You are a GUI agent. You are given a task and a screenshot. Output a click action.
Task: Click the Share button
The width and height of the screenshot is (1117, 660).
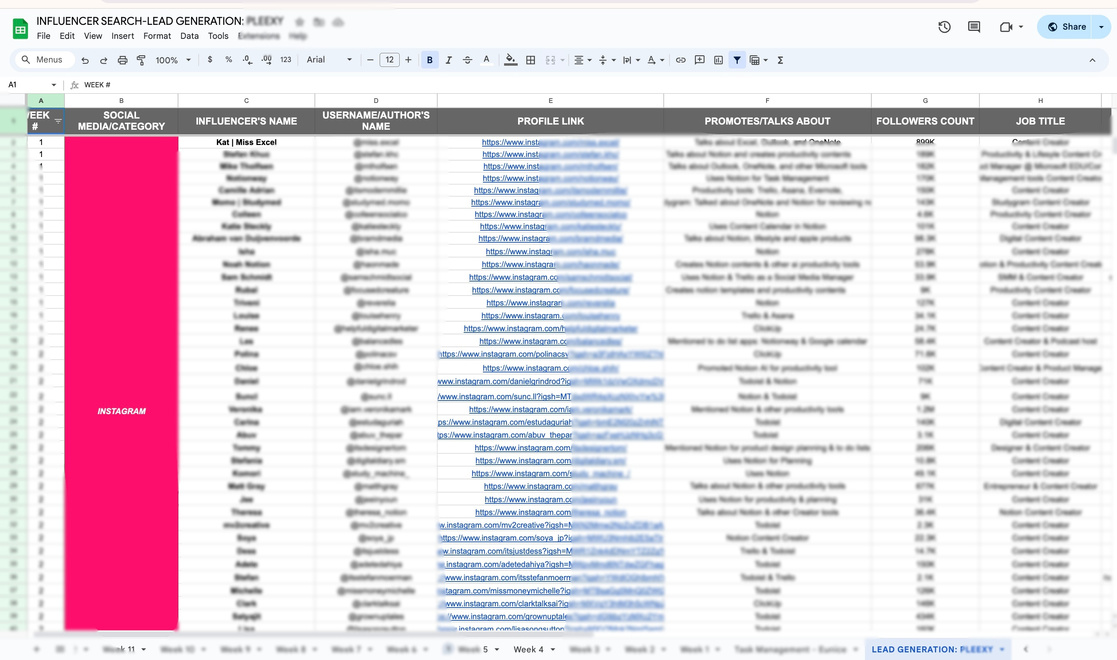click(1066, 27)
